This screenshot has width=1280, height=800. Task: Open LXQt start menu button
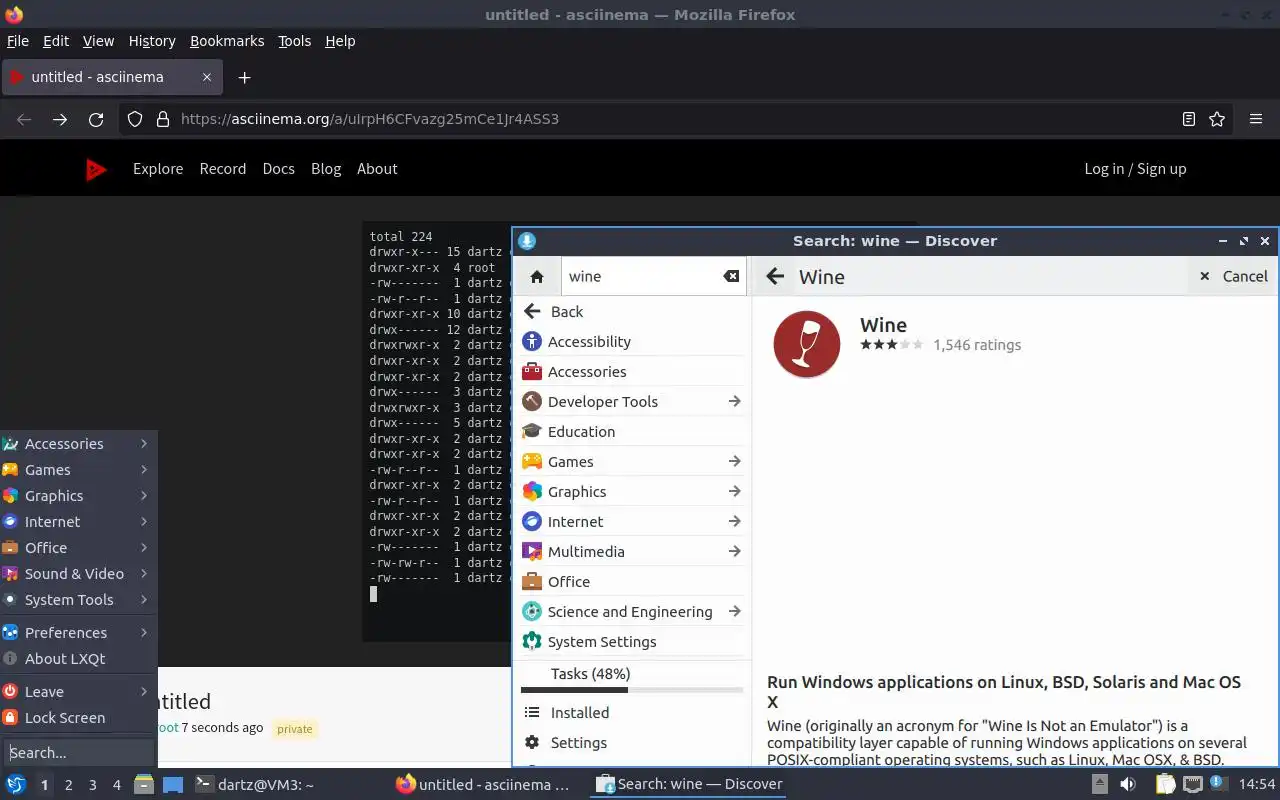point(16,785)
